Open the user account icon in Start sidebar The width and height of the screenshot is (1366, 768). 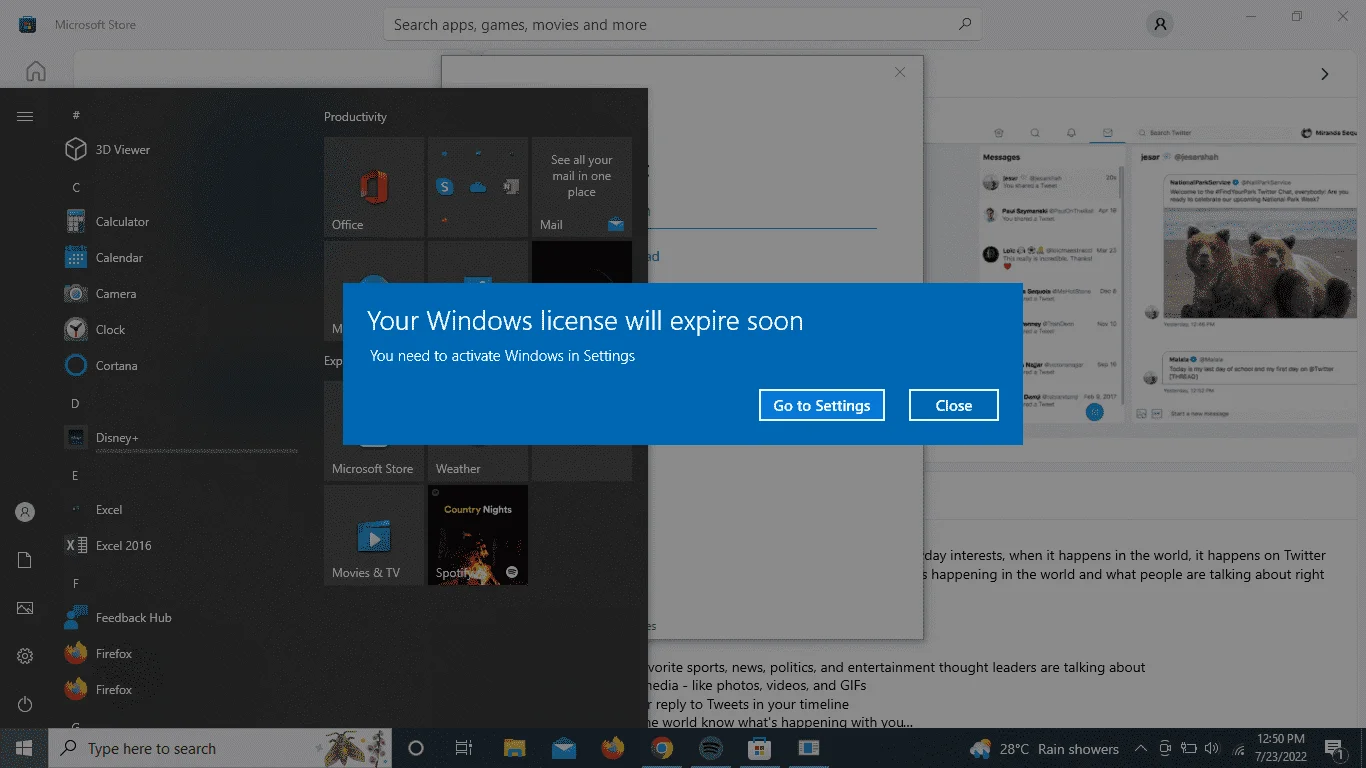coord(25,512)
